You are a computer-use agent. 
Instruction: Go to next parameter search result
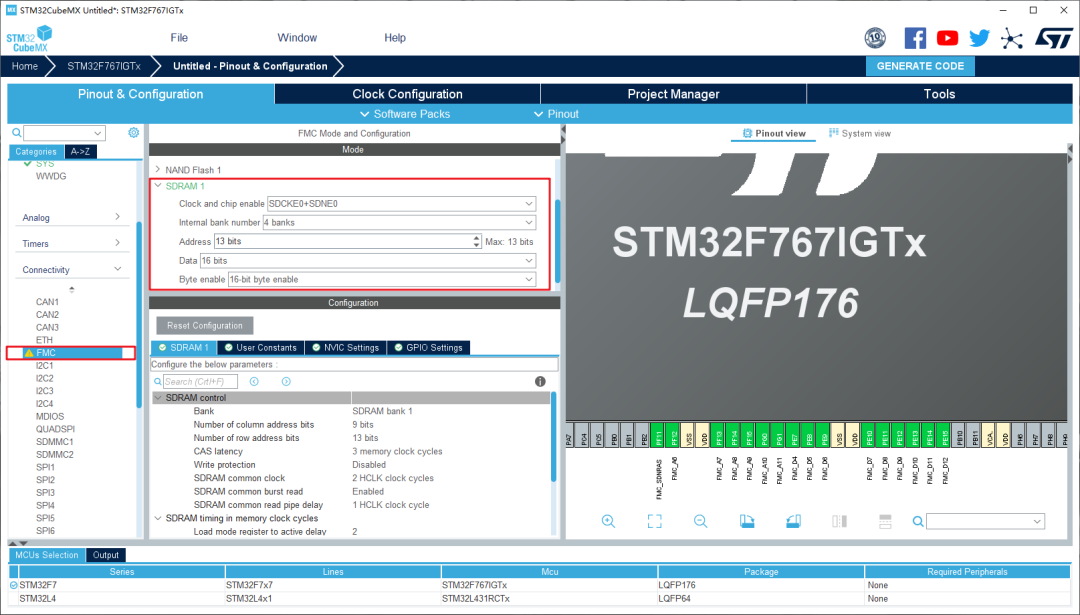point(286,382)
